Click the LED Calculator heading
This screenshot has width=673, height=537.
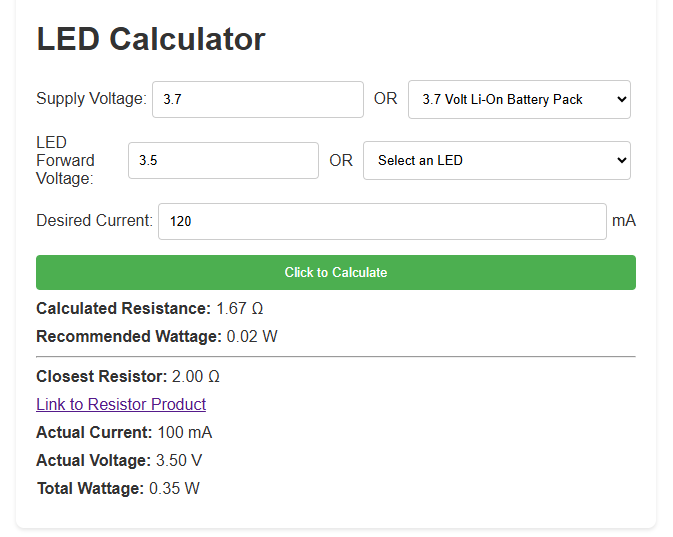(x=151, y=39)
